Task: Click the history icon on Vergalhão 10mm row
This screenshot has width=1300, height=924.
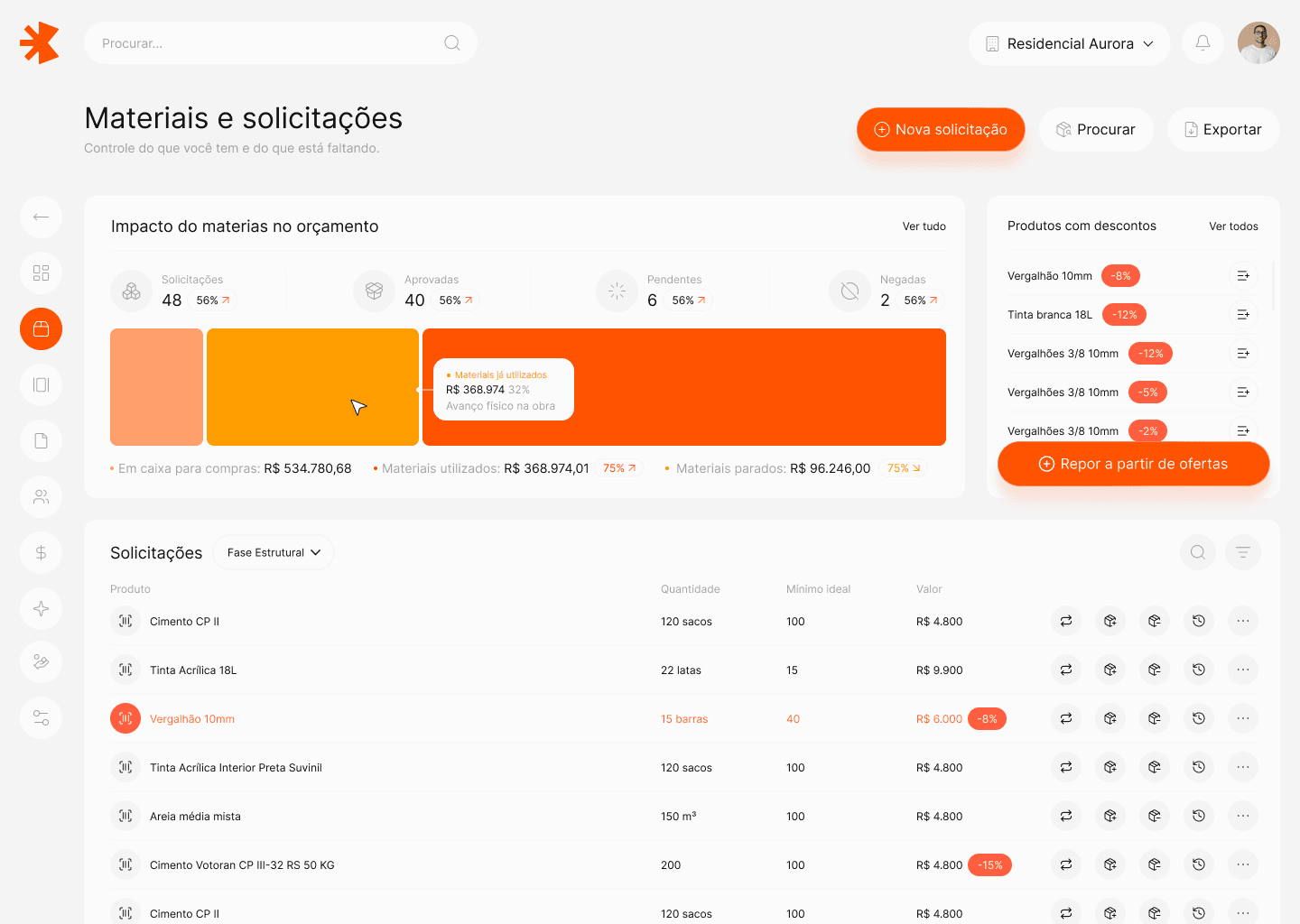Action: [x=1199, y=718]
